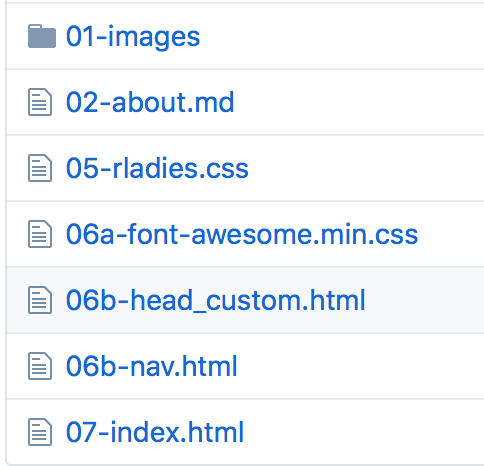
Task: Click the folder icon beside 01-images
Action: click(42, 36)
